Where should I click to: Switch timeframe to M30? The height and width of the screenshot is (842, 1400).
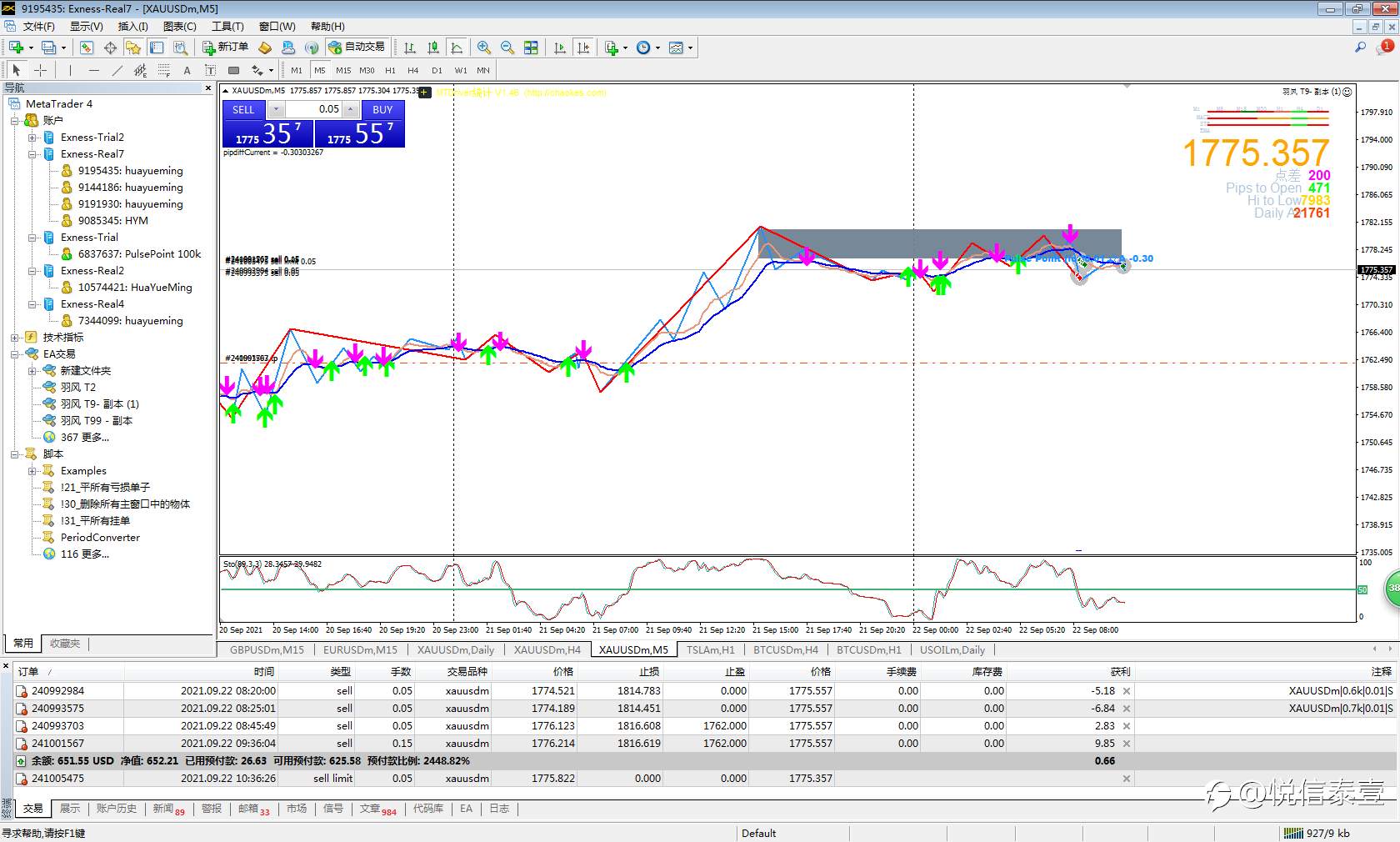point(367,70)
